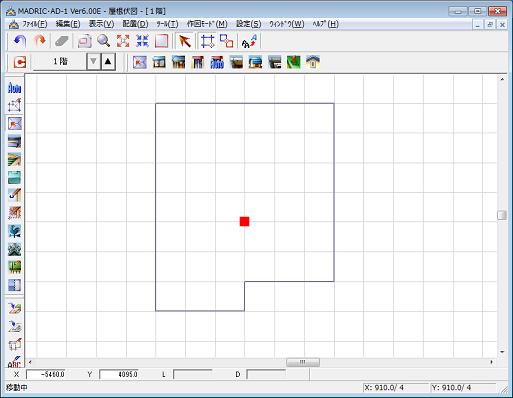The image size is (513, 398).
Task: Open the 1階 floor selector
Action: (60, 62)
